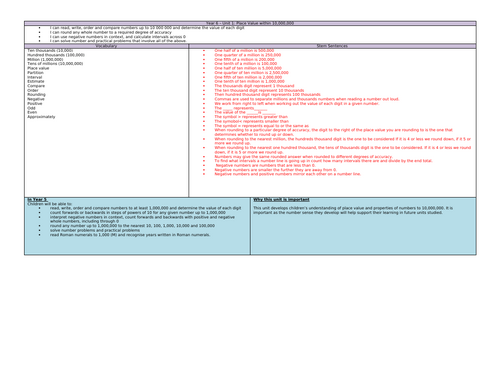Click the vocabulary word 'Interval'
The width and height of the screenshot is (500, 386).
point(35,77)
